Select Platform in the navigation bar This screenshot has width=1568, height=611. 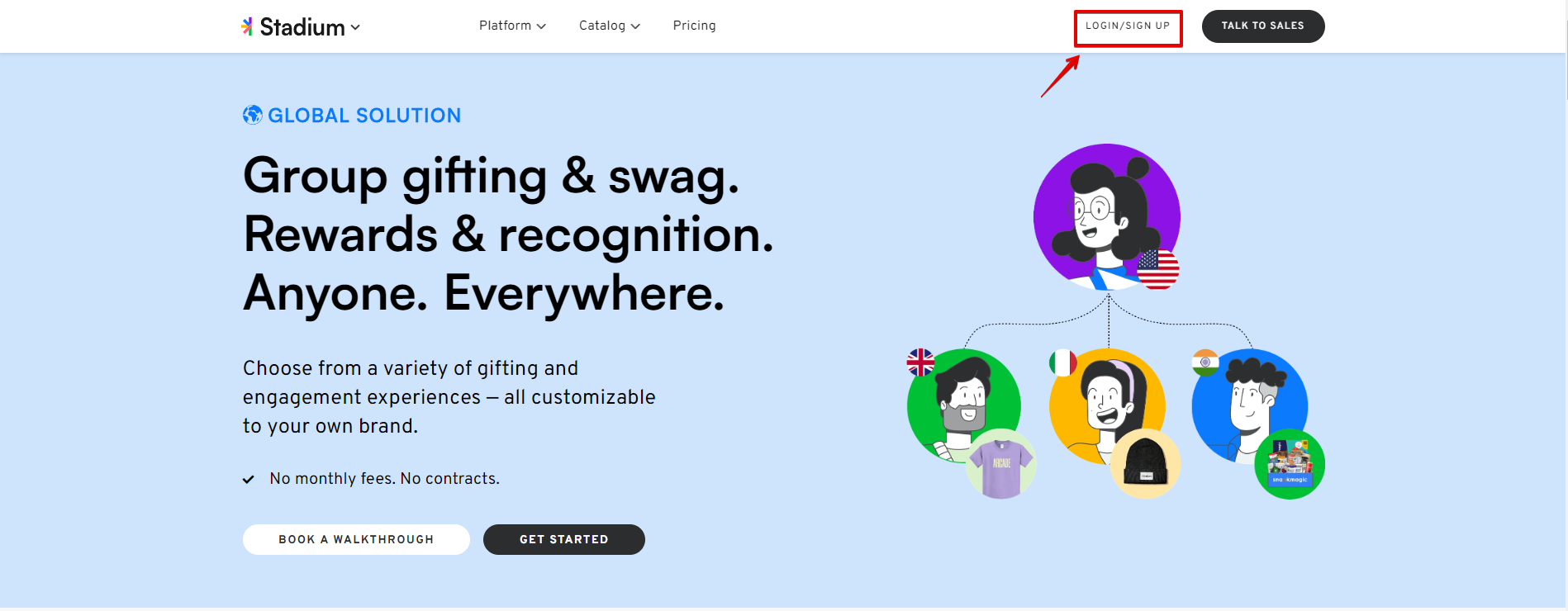coord(505,26)
